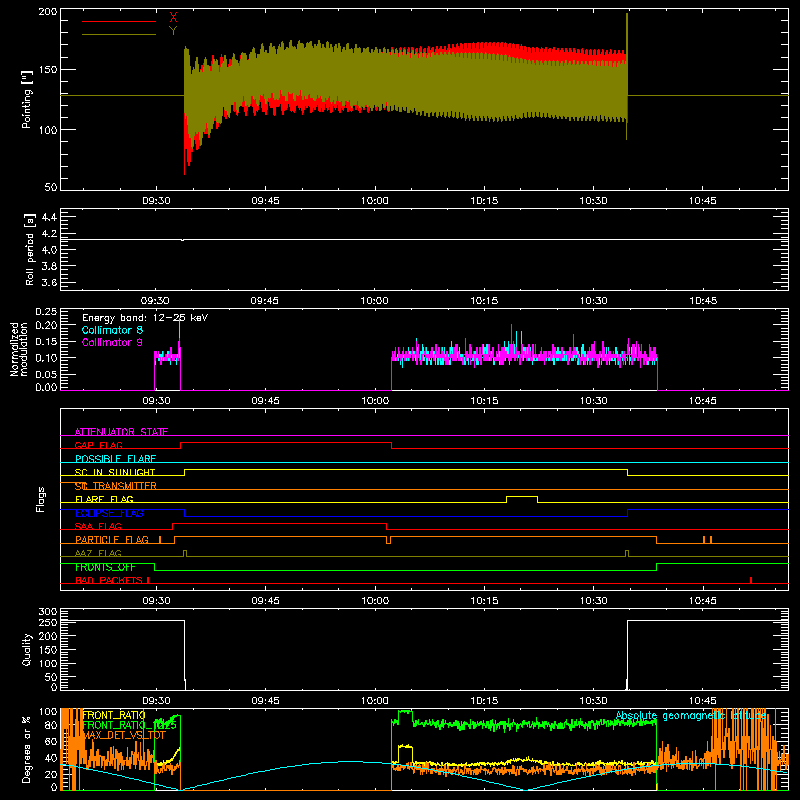Click the olive "Y" legend label
This screenshot has width=800, height=800.
[173, 31]
